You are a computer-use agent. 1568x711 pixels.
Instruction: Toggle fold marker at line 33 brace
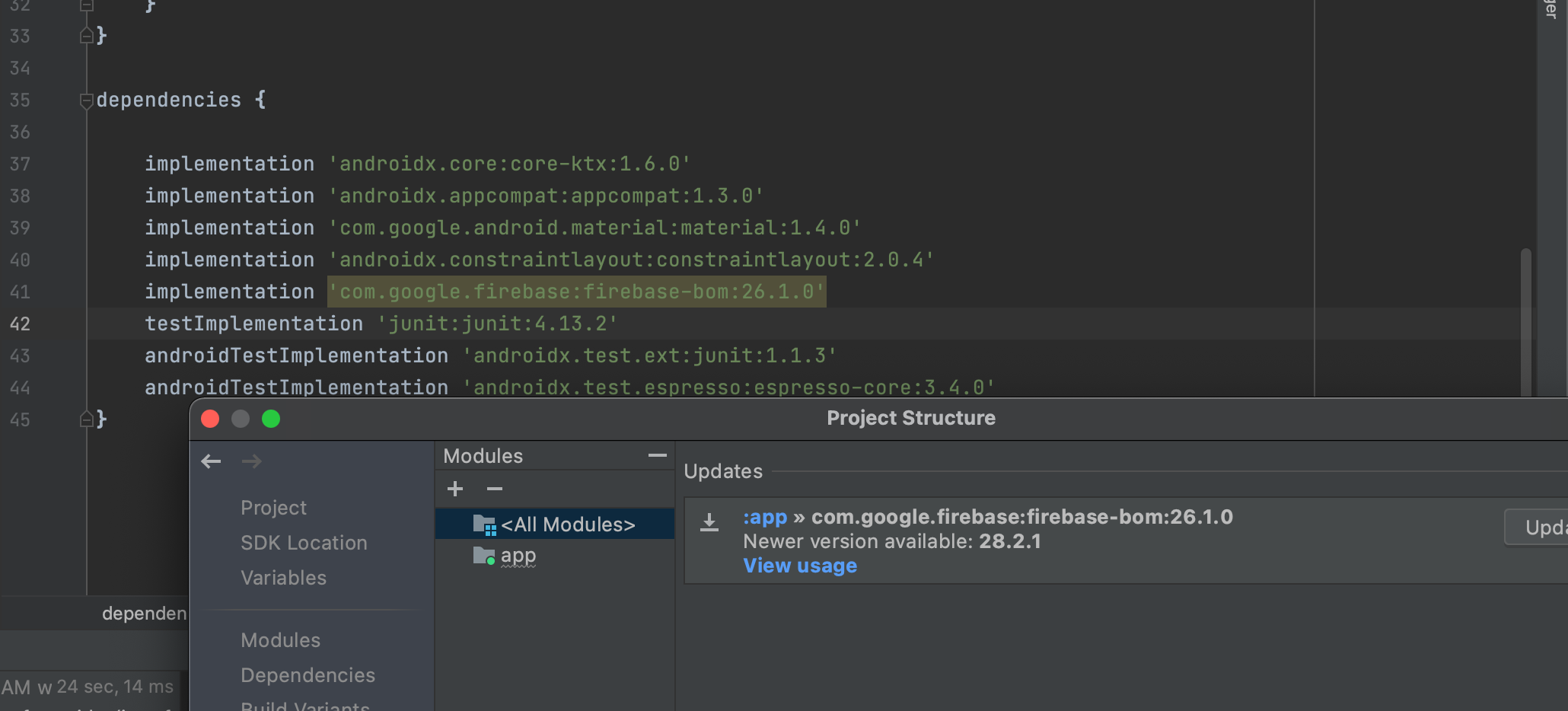point(87,36)
